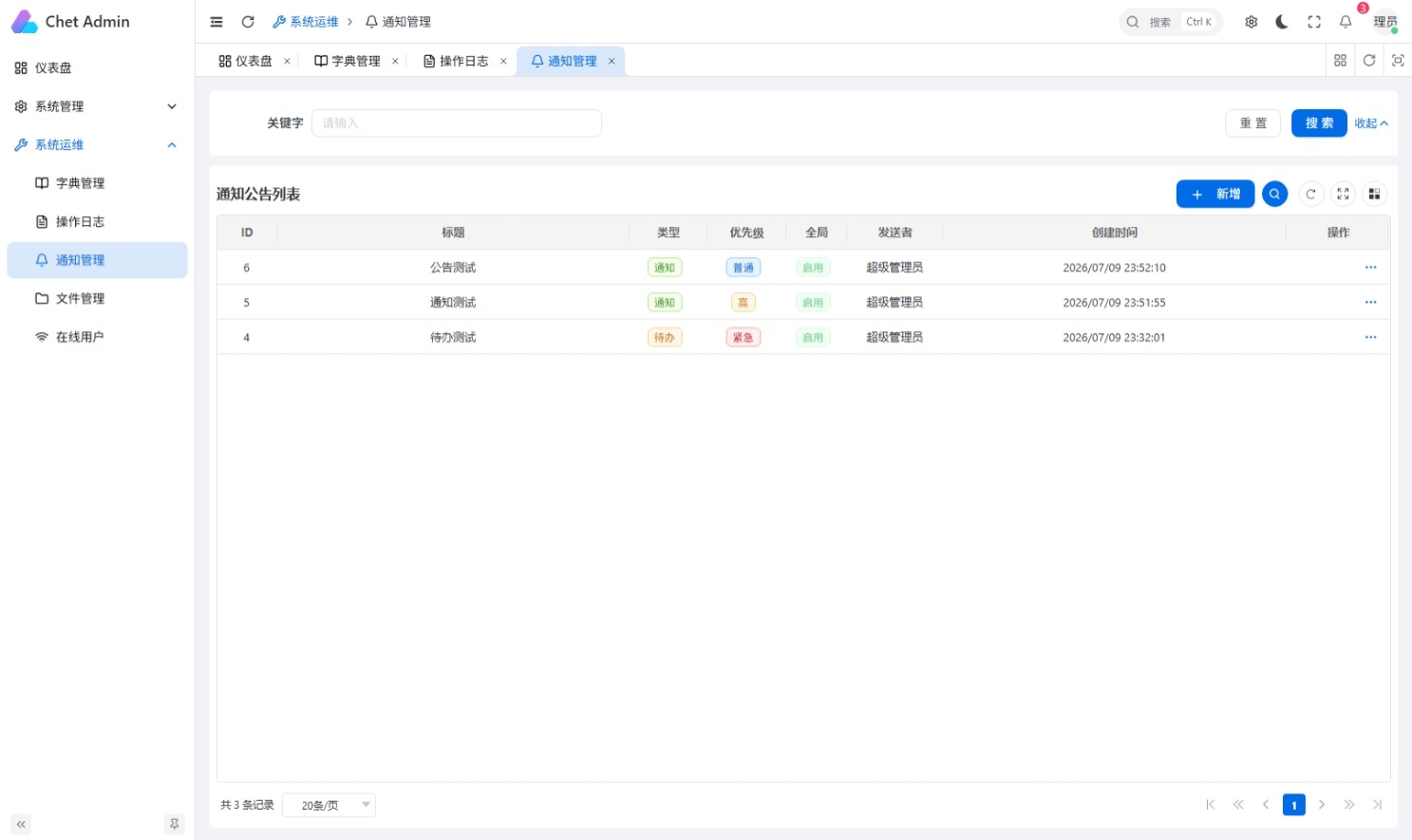Click the pin icon at the sidebar bottom

coord(175,824)
